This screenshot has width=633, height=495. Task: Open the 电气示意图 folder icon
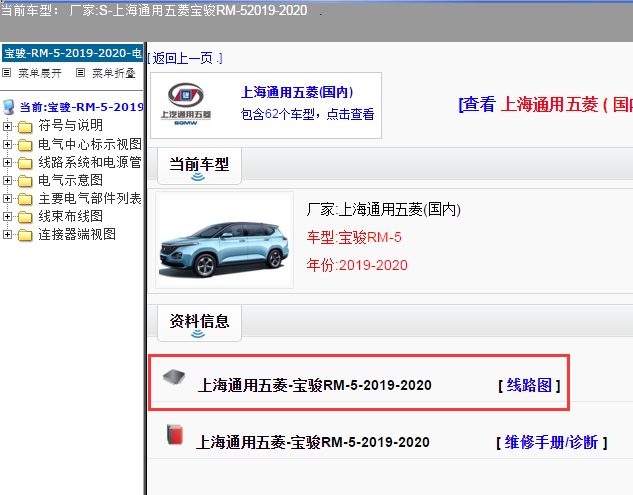pyautogui.click(x=25, y=181)
